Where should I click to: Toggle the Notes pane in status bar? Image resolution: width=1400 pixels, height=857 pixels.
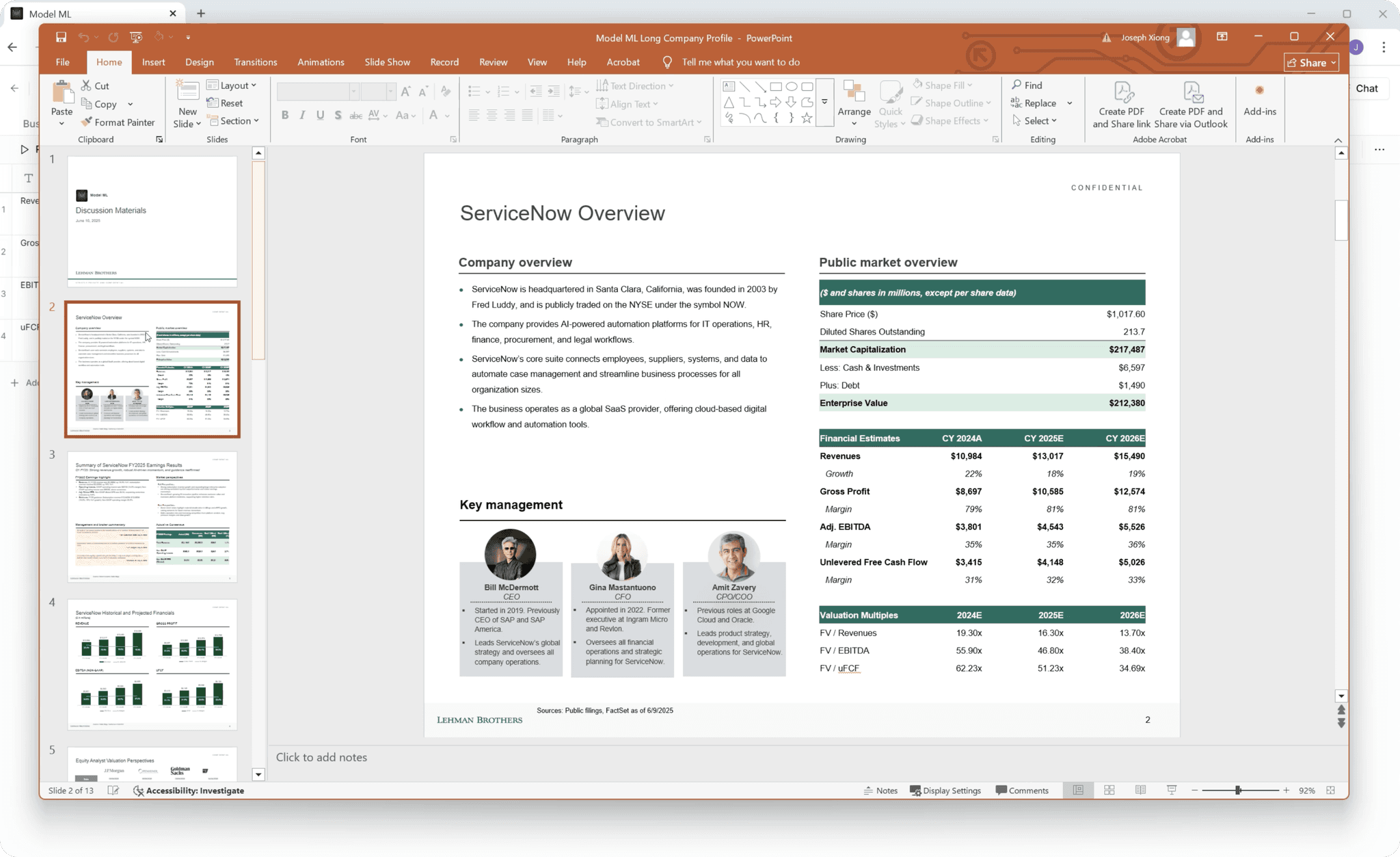click(880, 790)
